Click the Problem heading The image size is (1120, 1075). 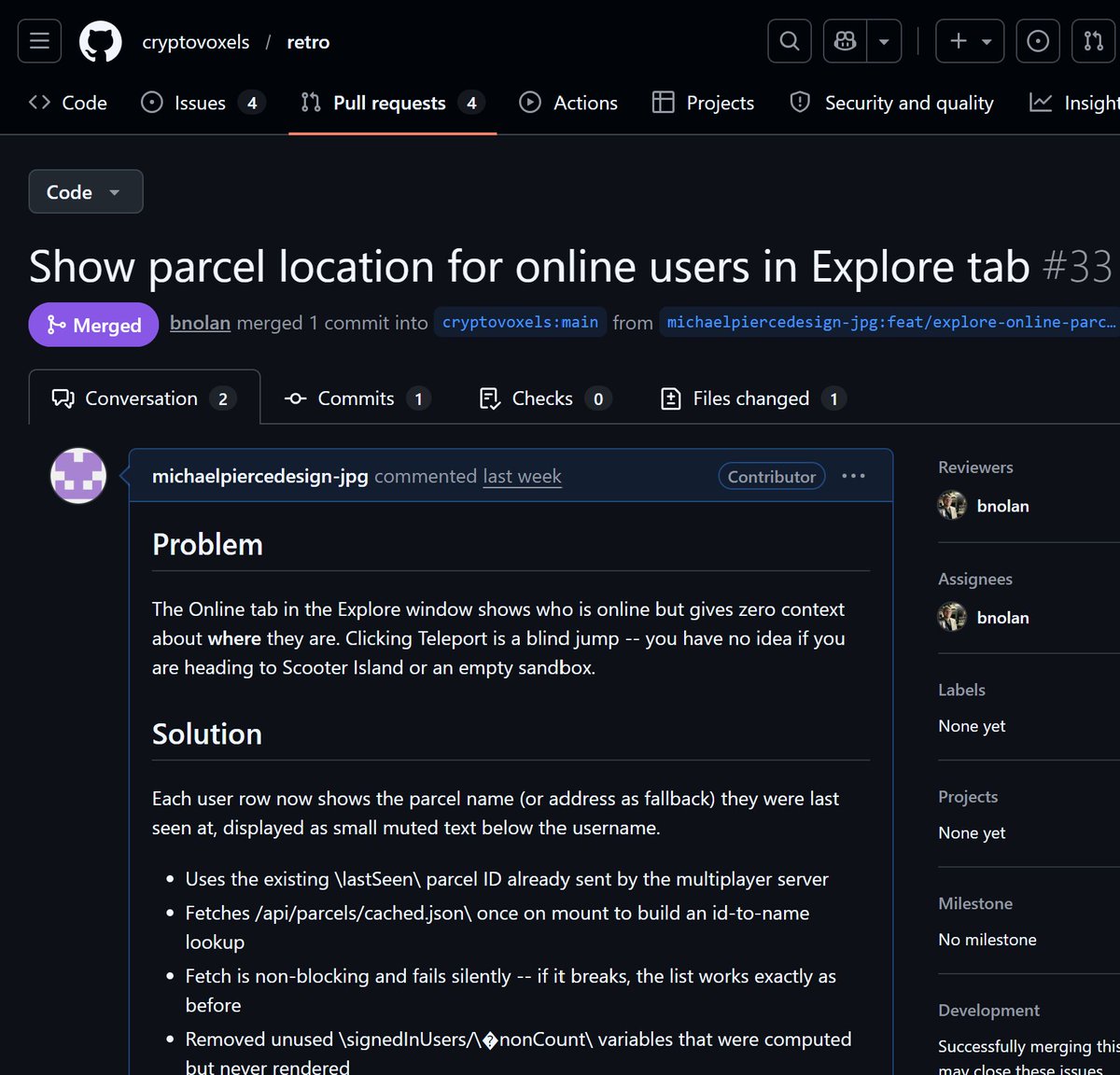[x=207, y=544]
